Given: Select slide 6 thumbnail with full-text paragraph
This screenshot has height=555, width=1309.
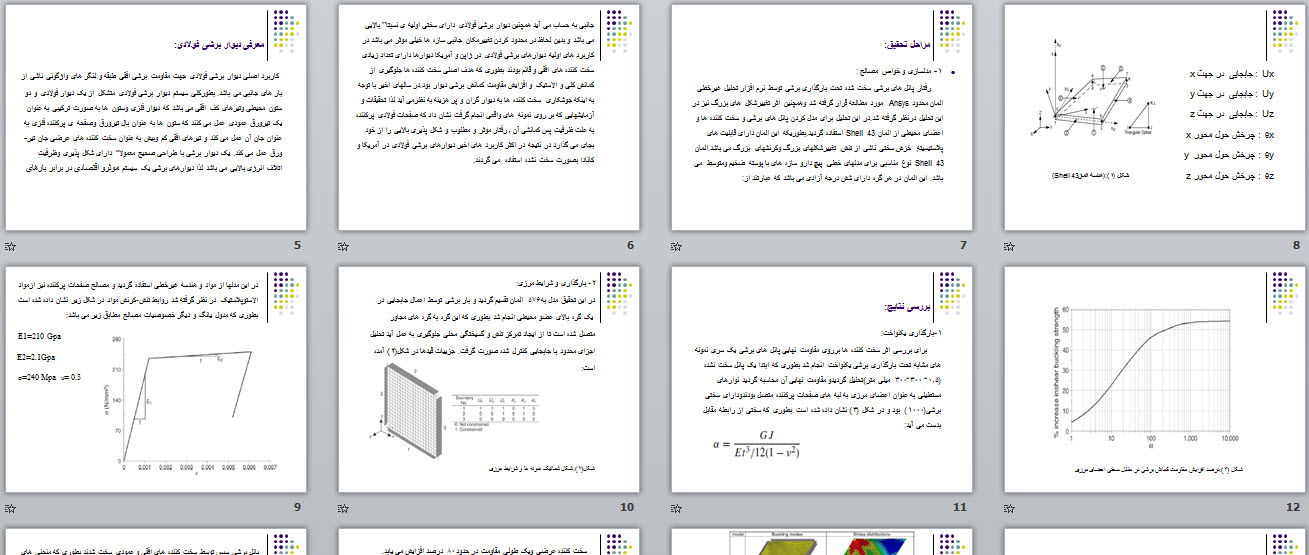Looking at the screenshot, I should coord(488,119).
